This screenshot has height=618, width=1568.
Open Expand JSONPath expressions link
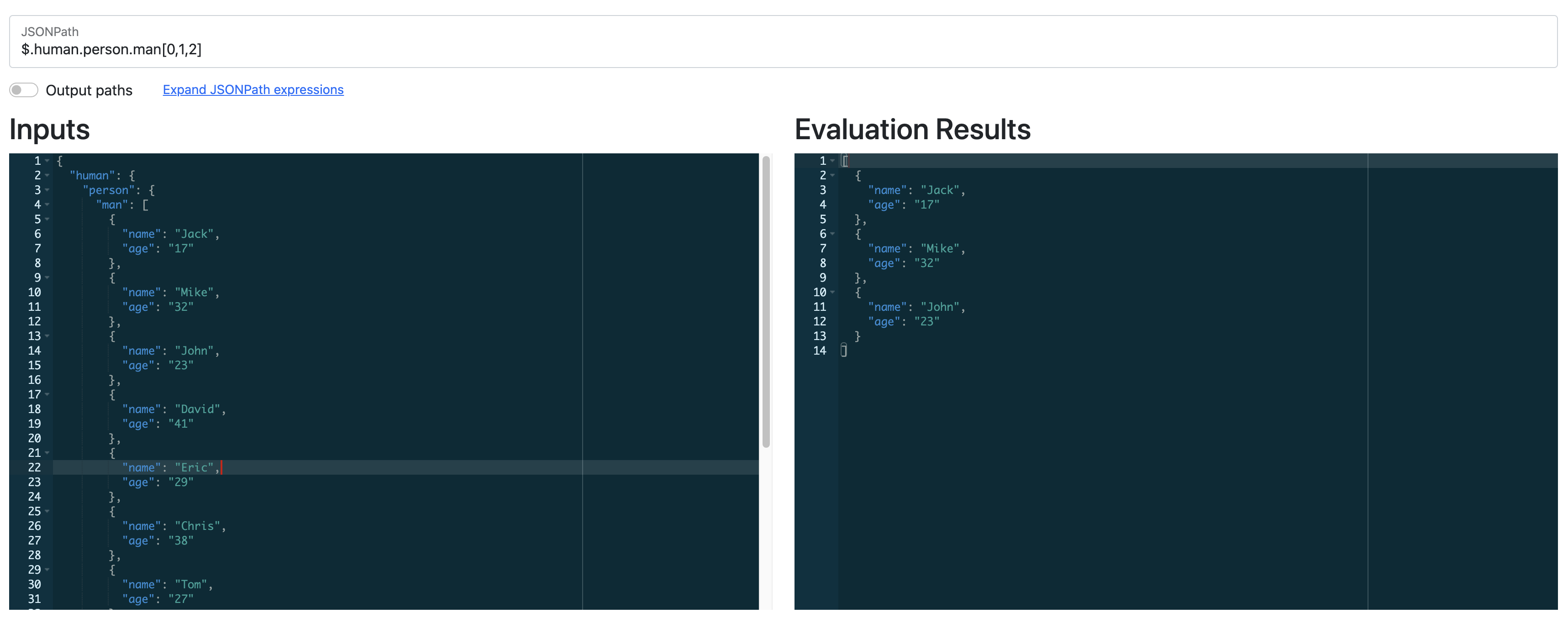253,89
